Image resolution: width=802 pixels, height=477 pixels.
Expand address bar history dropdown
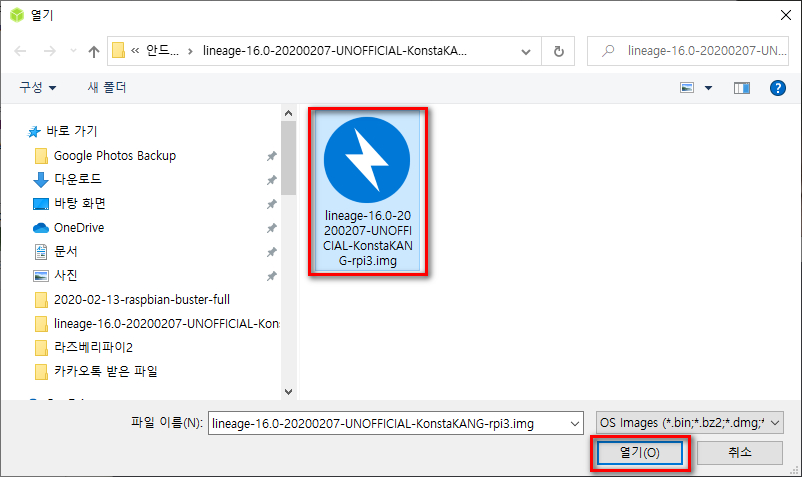click(525, 51)
